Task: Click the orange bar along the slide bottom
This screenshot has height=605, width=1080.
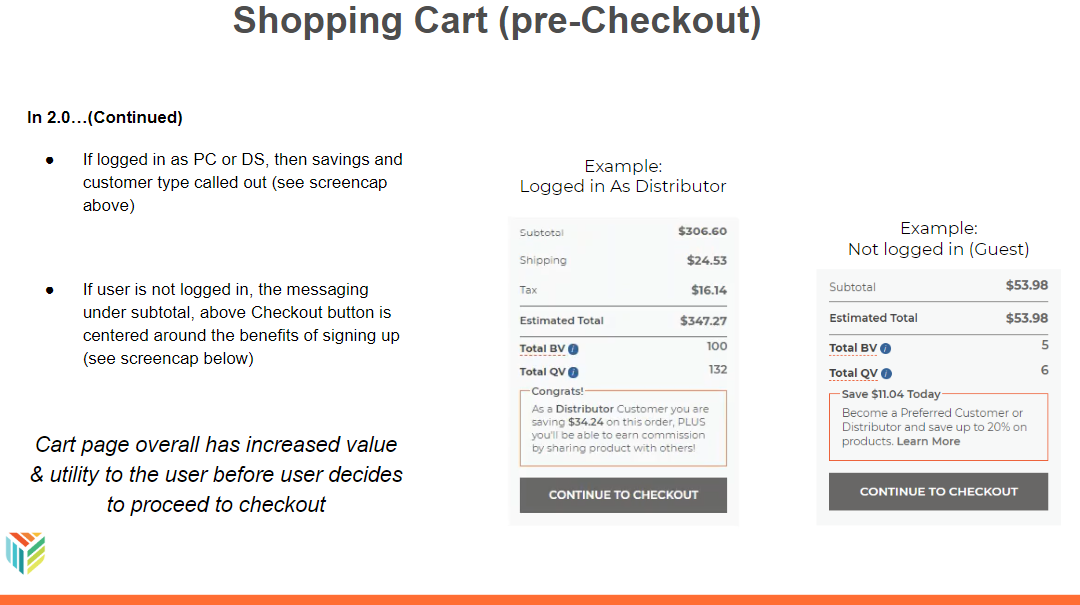Action: point(540,599)
